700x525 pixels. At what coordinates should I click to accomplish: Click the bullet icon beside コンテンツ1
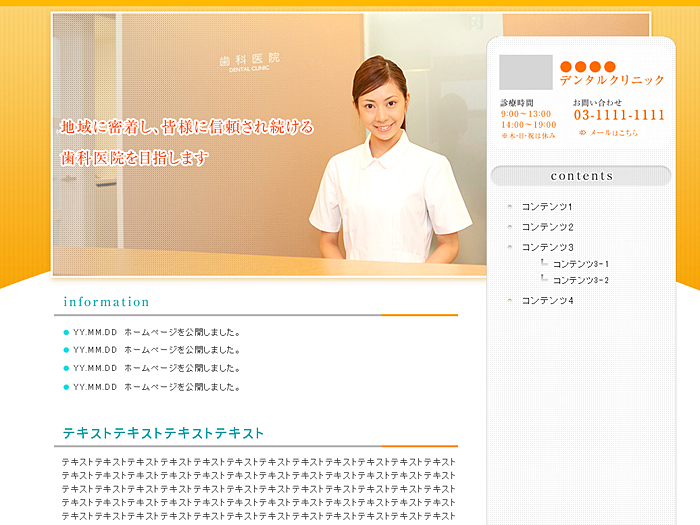pos(510,206)
